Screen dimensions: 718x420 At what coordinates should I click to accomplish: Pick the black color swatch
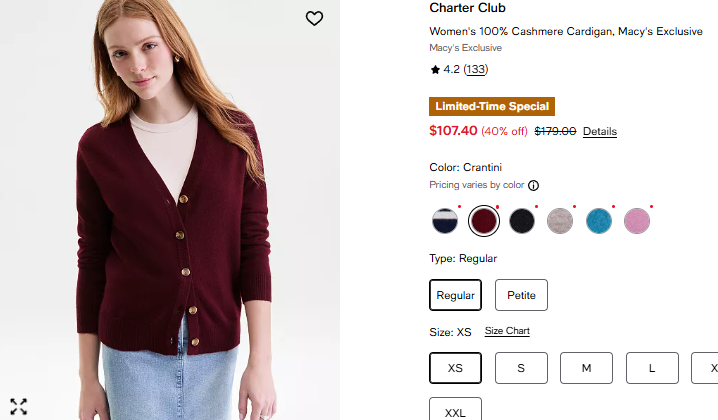tap(522, 221)
